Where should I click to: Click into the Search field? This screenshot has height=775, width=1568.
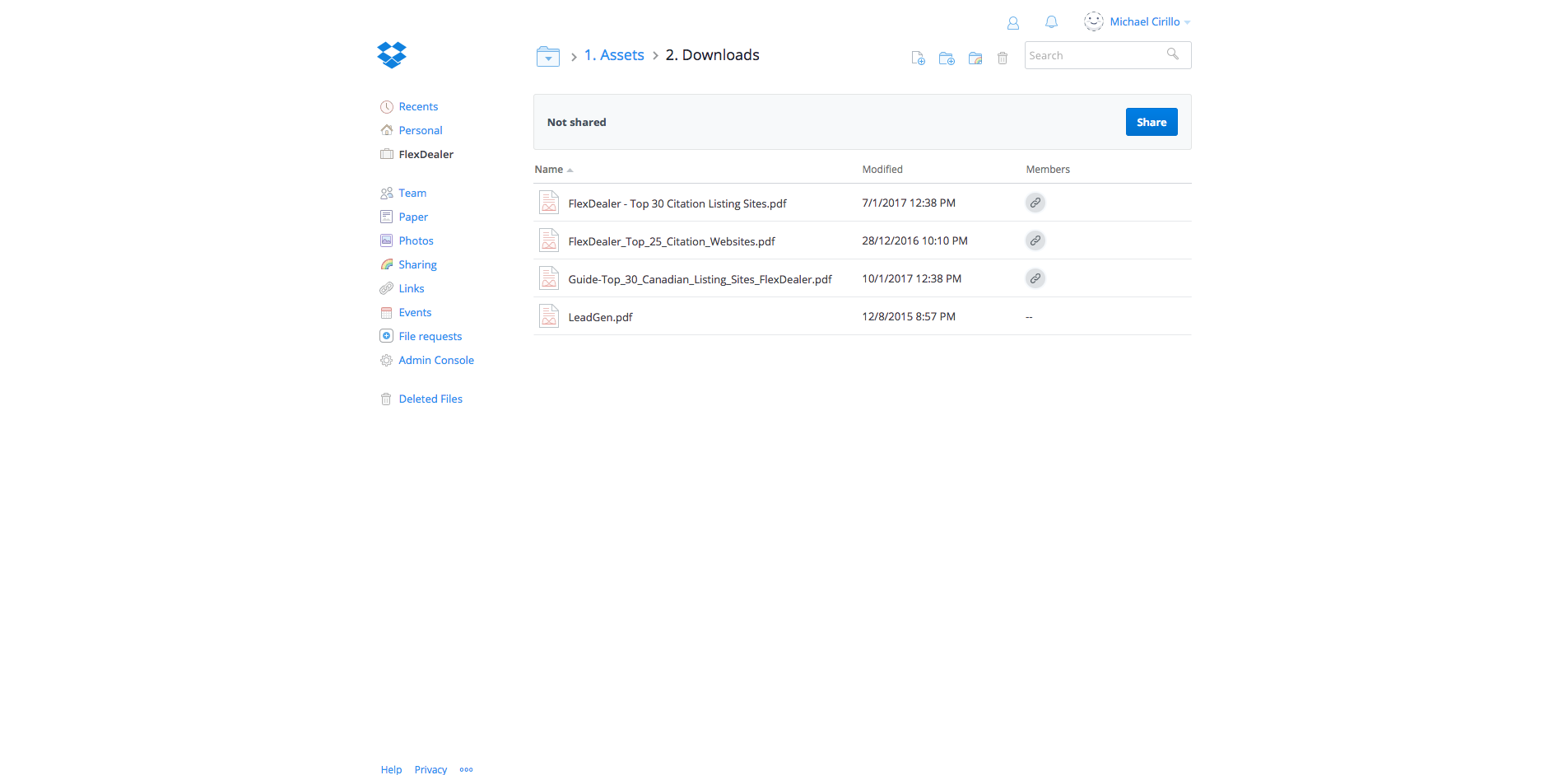[x=1093, y=56]
